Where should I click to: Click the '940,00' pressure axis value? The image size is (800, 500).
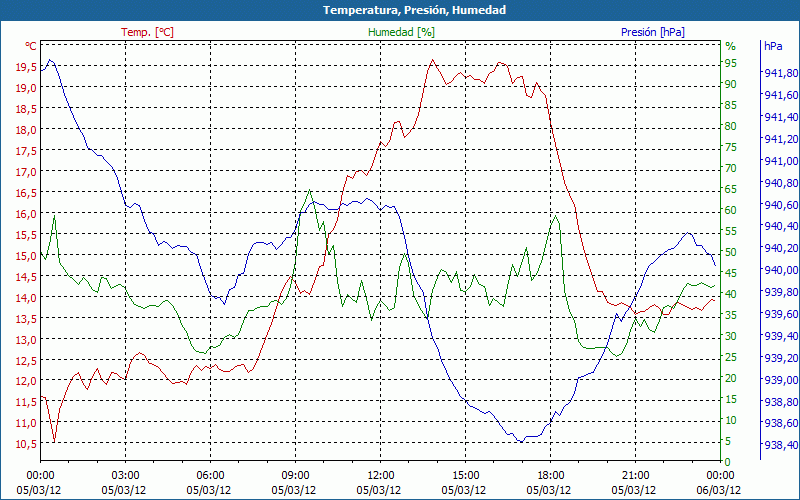point(781,270)
